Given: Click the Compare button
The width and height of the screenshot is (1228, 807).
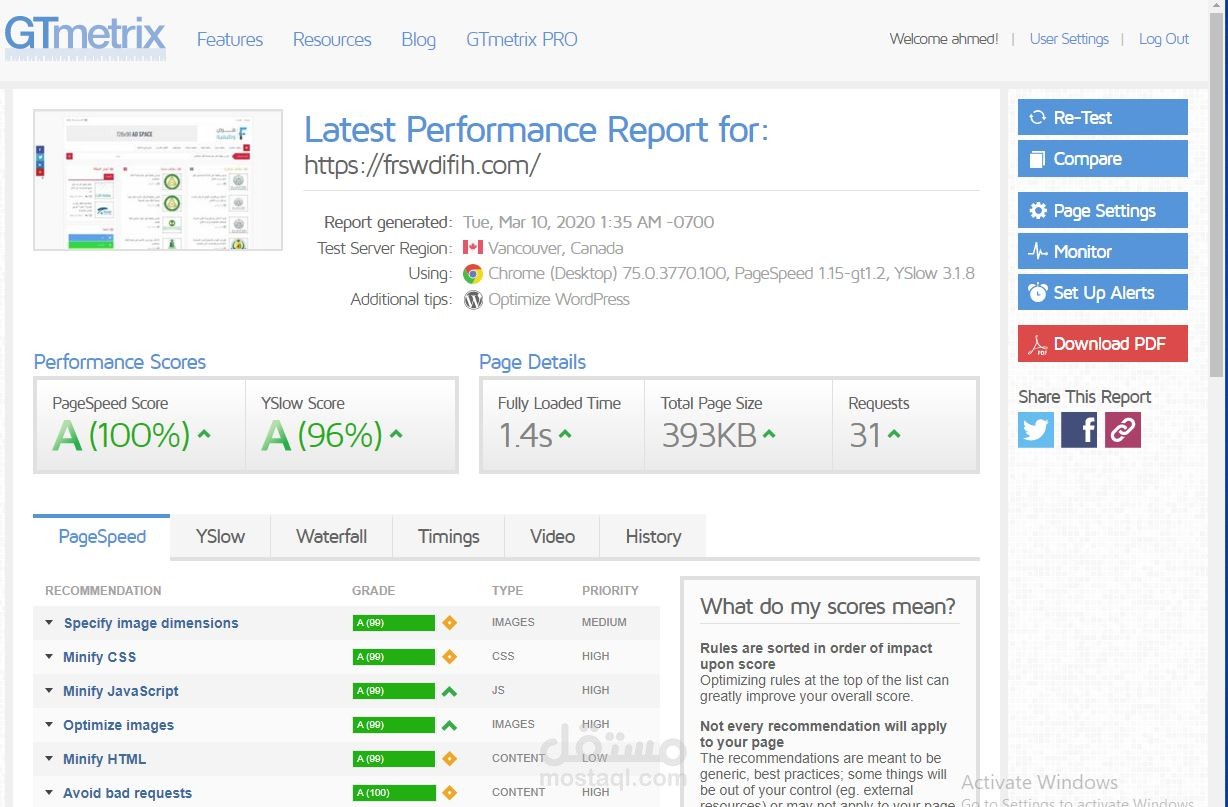Looking at the screenshot, I should (x=1103, y=159).
